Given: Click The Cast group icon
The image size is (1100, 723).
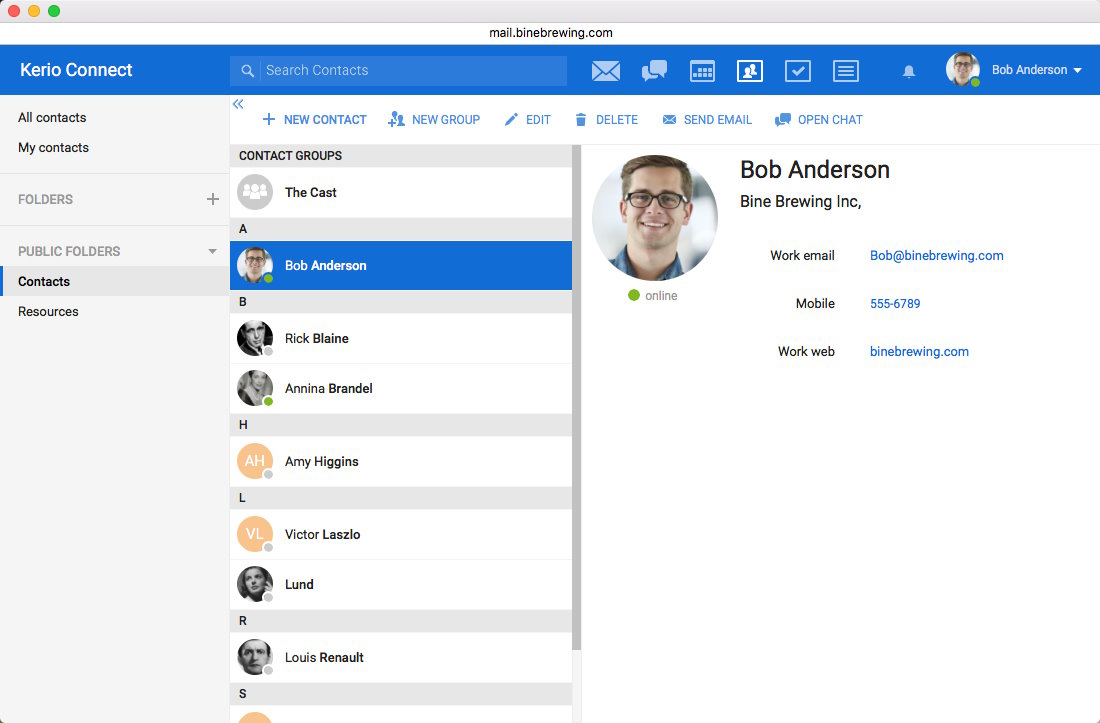Looking at the screenshot, I should [x=255, y=192].
